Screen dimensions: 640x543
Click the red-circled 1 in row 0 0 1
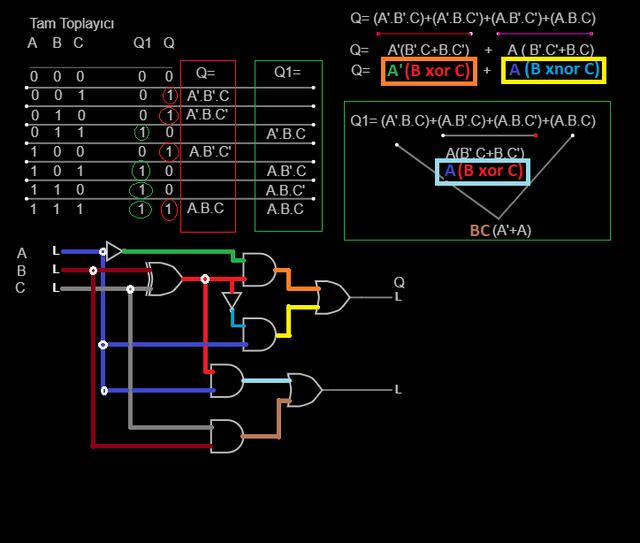(169, 96)
